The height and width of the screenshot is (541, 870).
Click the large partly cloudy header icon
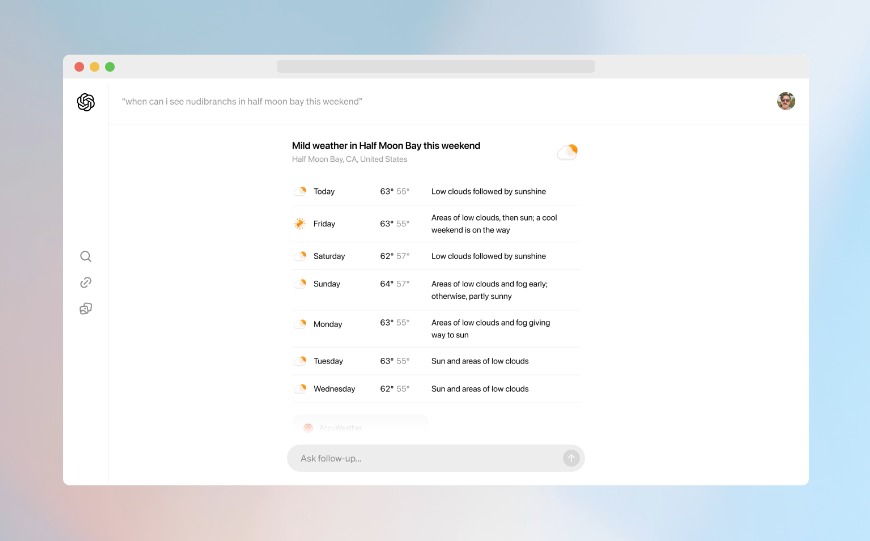568,151
